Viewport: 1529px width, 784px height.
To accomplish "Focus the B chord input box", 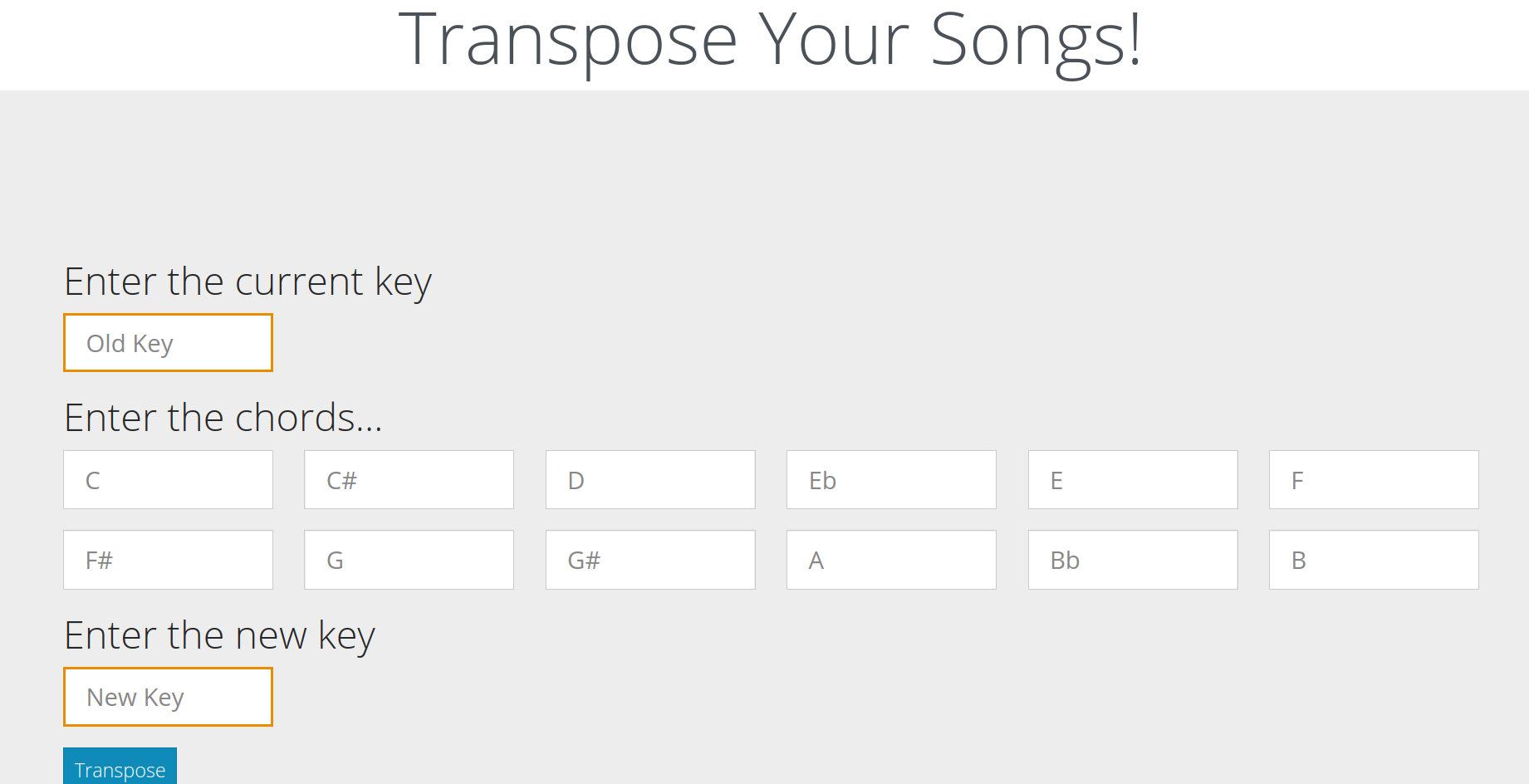I will pyautogui.click(x=1374, y=560).
